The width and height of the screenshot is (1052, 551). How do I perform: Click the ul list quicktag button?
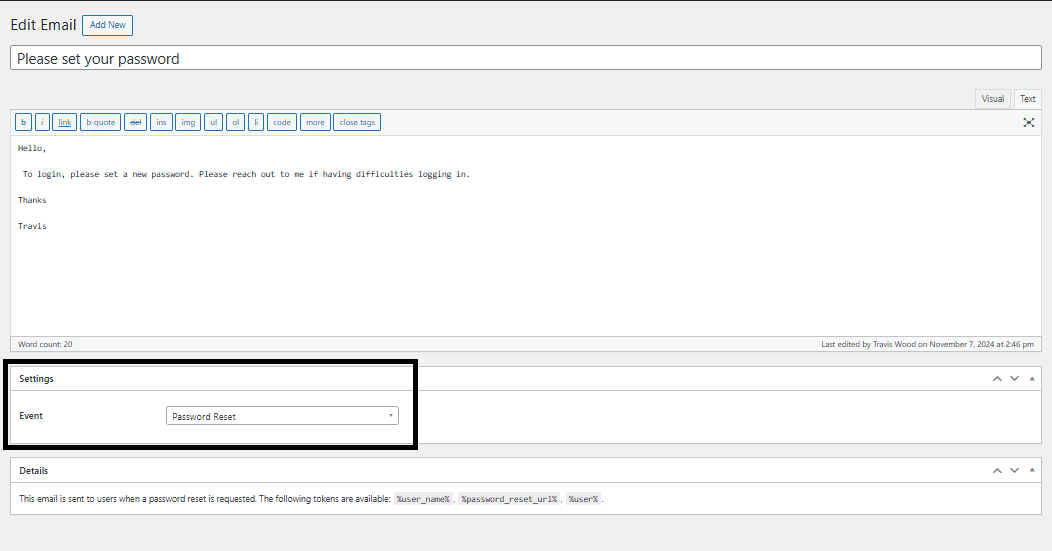tap(213, 122)
